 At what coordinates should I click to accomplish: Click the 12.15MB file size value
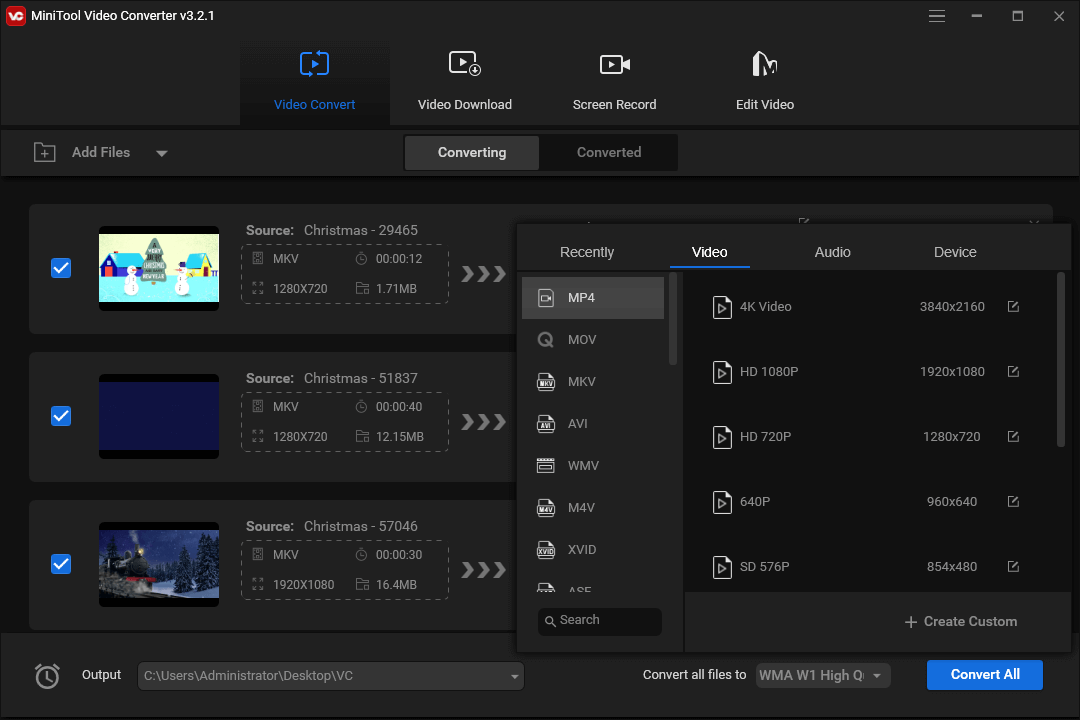point(399,437)
